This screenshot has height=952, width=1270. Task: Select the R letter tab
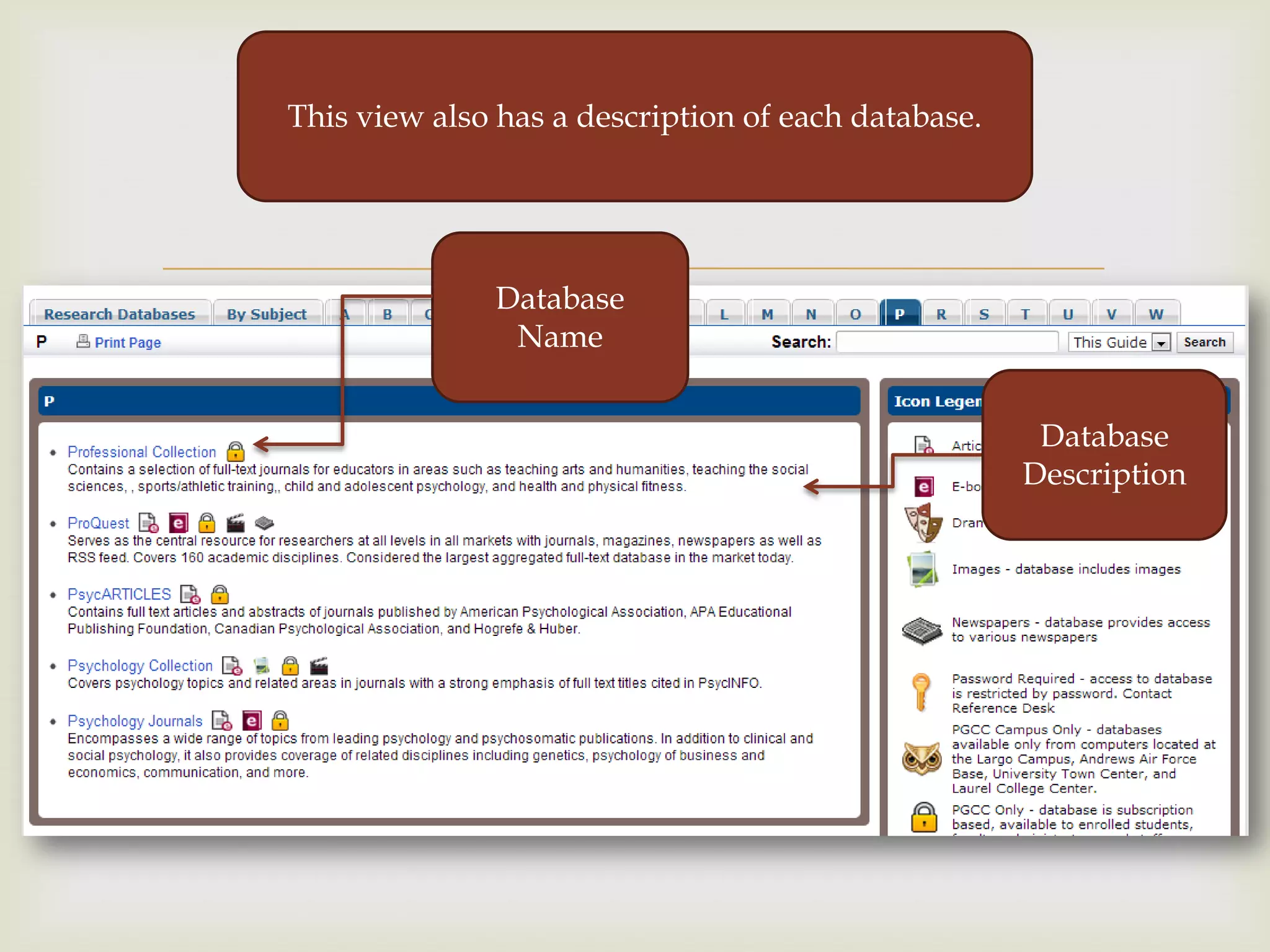coord(941,314)
